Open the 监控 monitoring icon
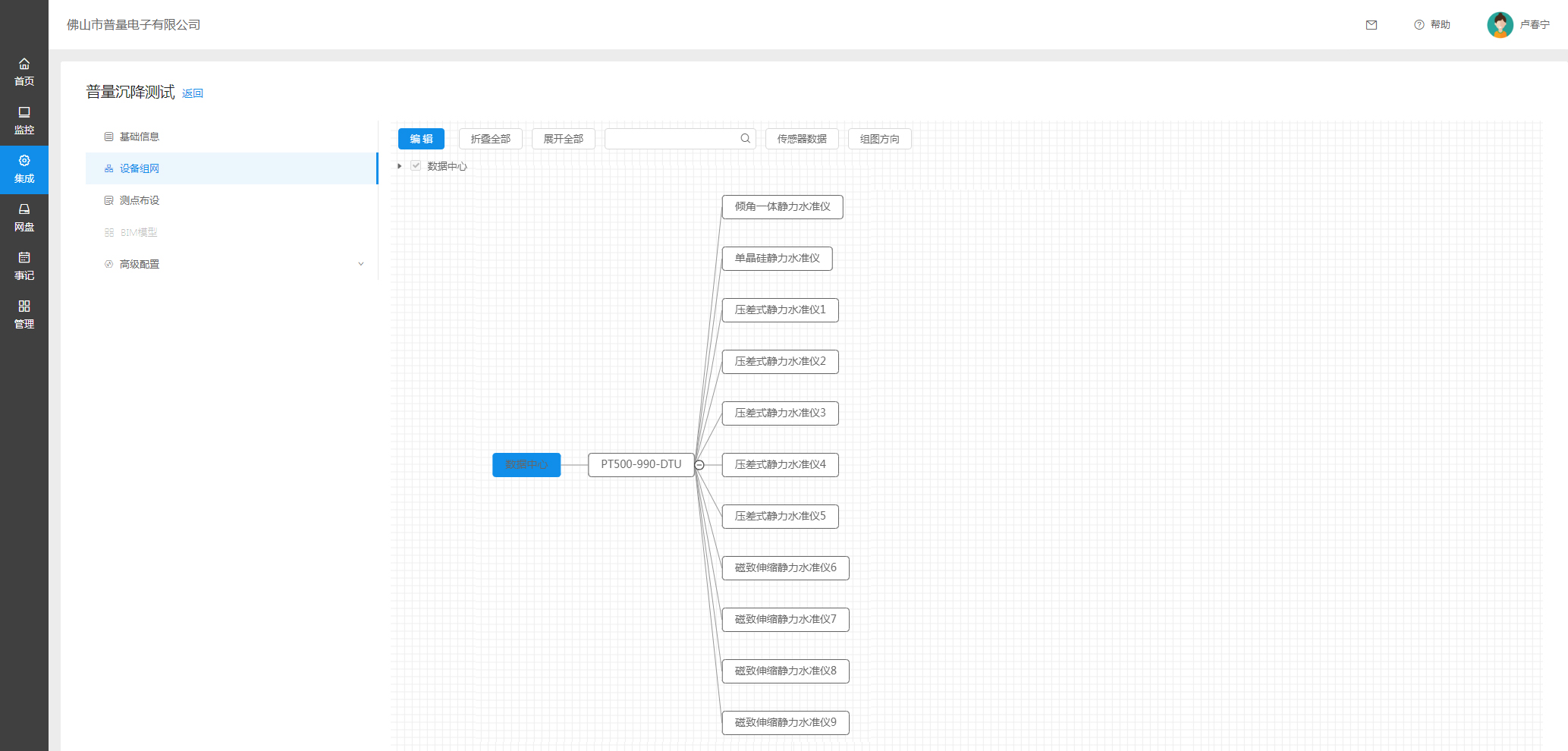 click(x=24, y=113)
